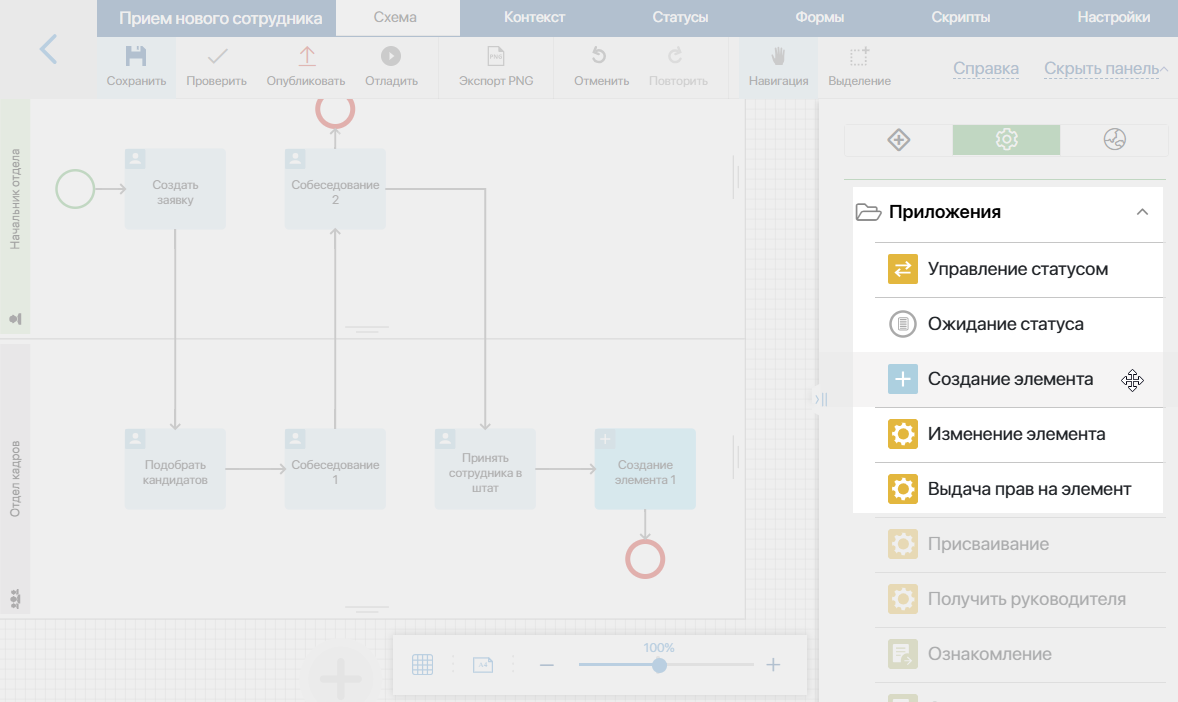Image resolution: width=1178 pixels, height=702 pixels.
Task: Click side panel collapse handle
Action: coord(820,399)
